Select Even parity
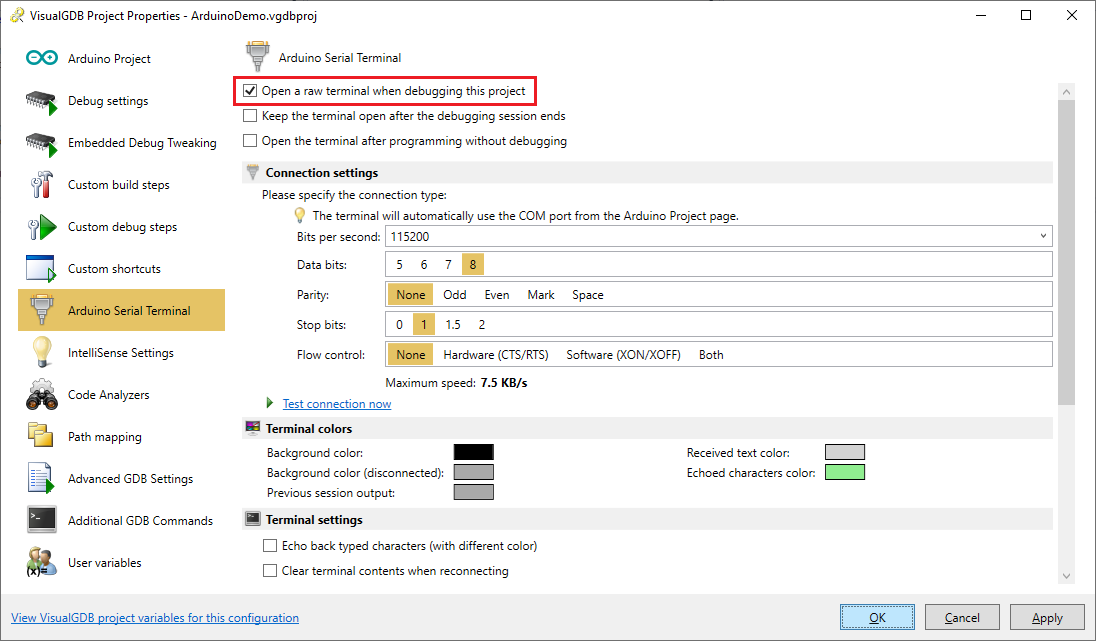 497,295
